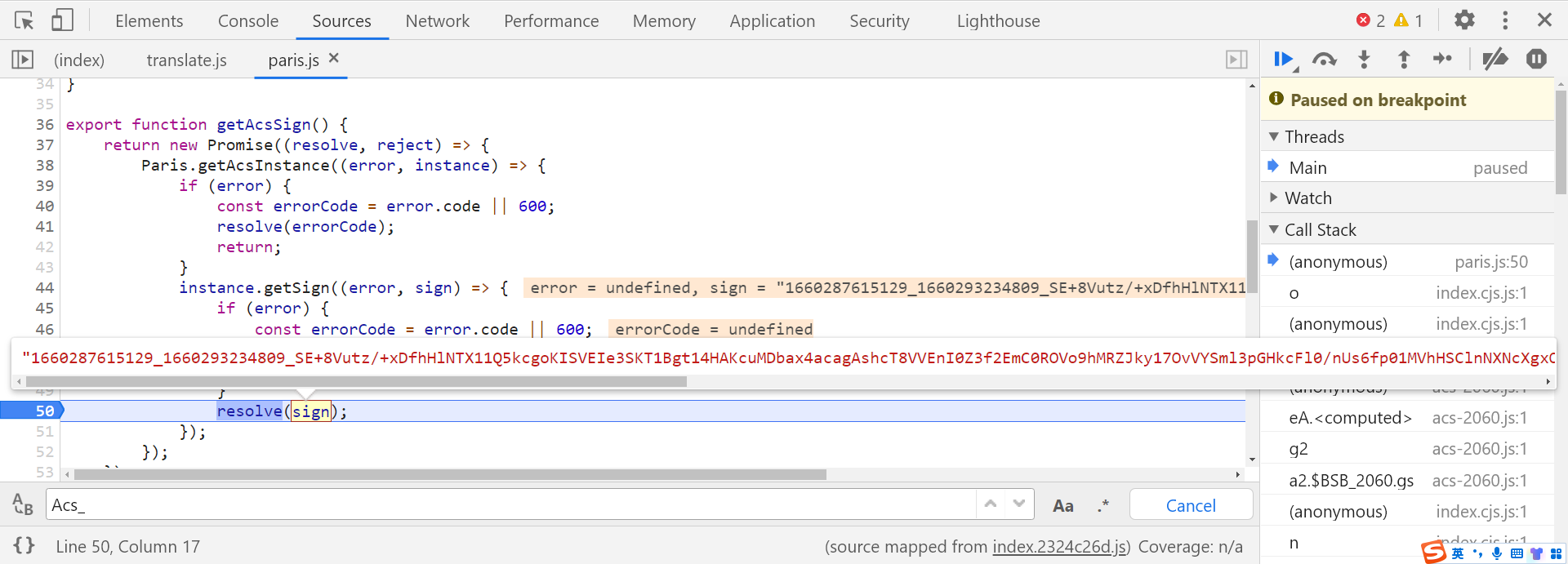The width and height of the screenshot is (1568, 564).
Task: Click the Step button
Action: pyautogui.click(x=1443, y=59)
